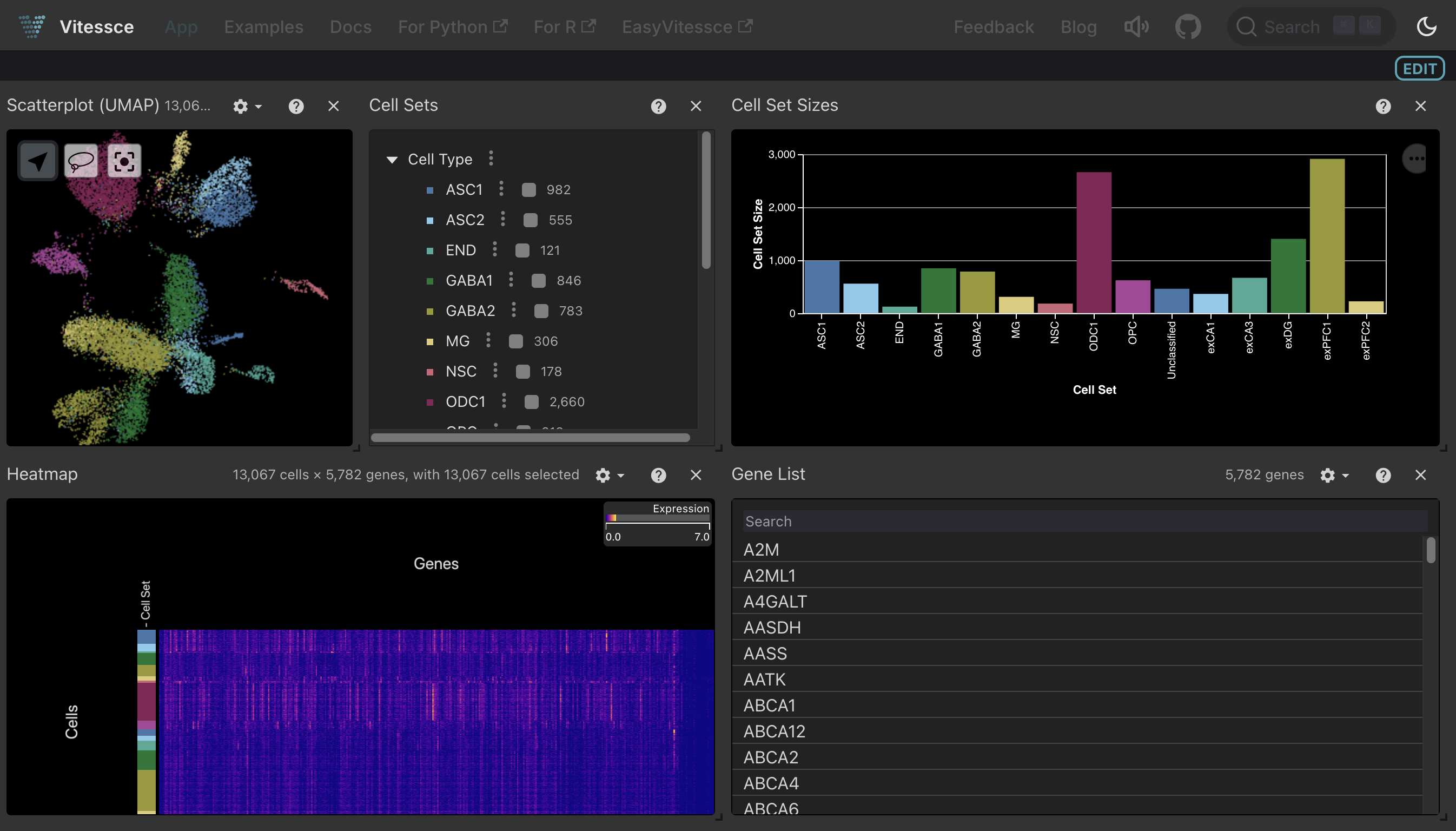The height and width of the screenshot is (831, 1456).
Task: Select the ABCA1 gene in the list
Action: (x=769, y=705)
